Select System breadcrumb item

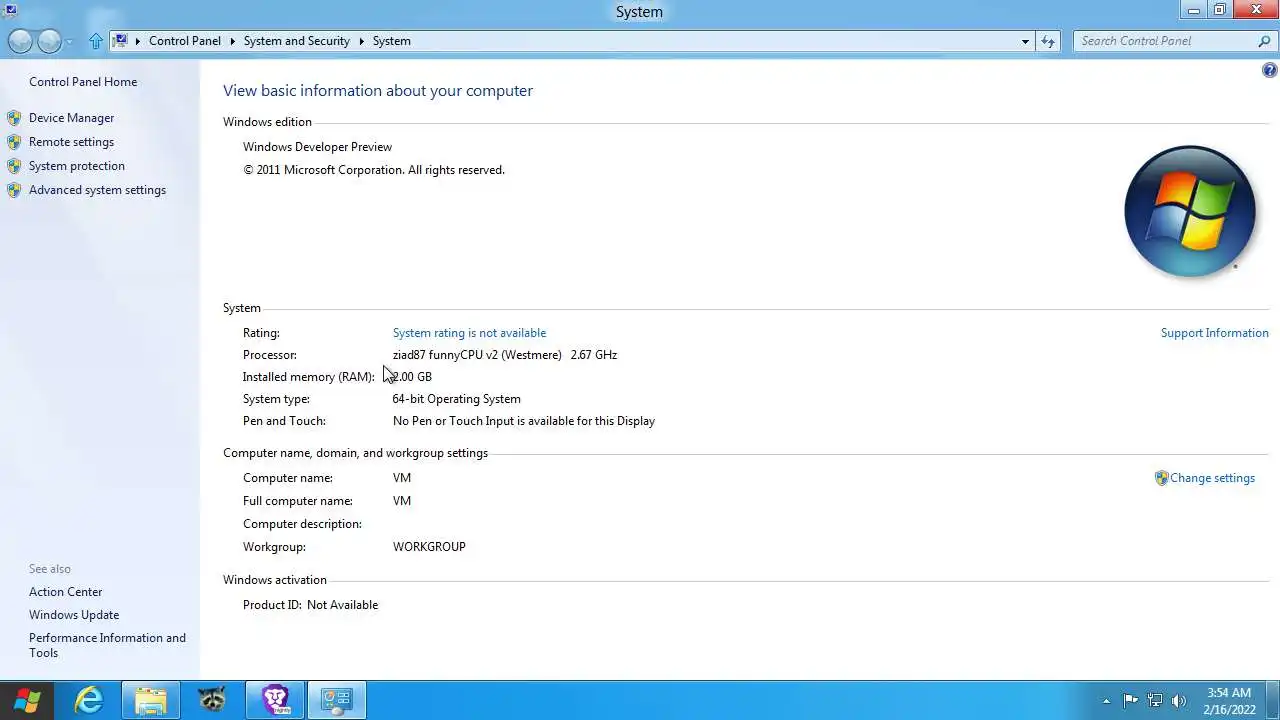coord(392,41)
